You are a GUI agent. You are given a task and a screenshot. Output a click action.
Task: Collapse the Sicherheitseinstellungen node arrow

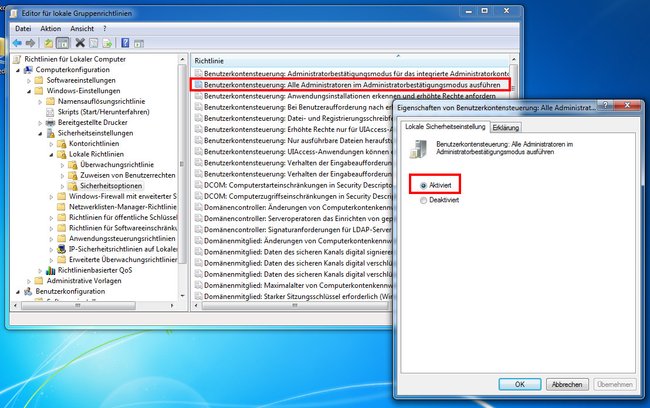[x=40, y=134]
